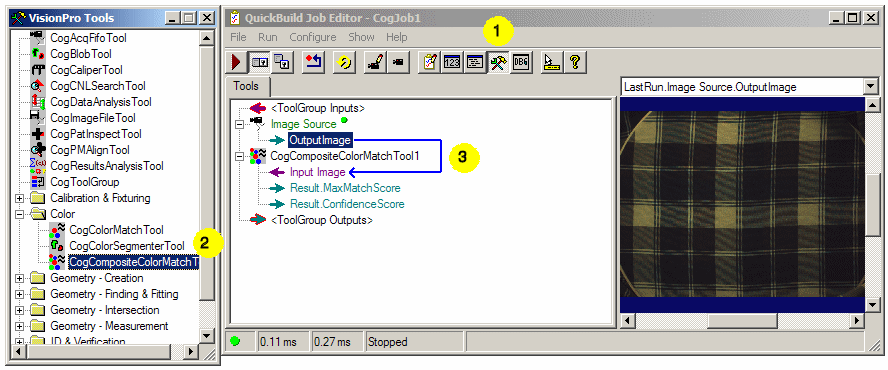Select CogBlobTool in the tools list
This screenshot has height=370, width=888.
(x=81, y=54)
